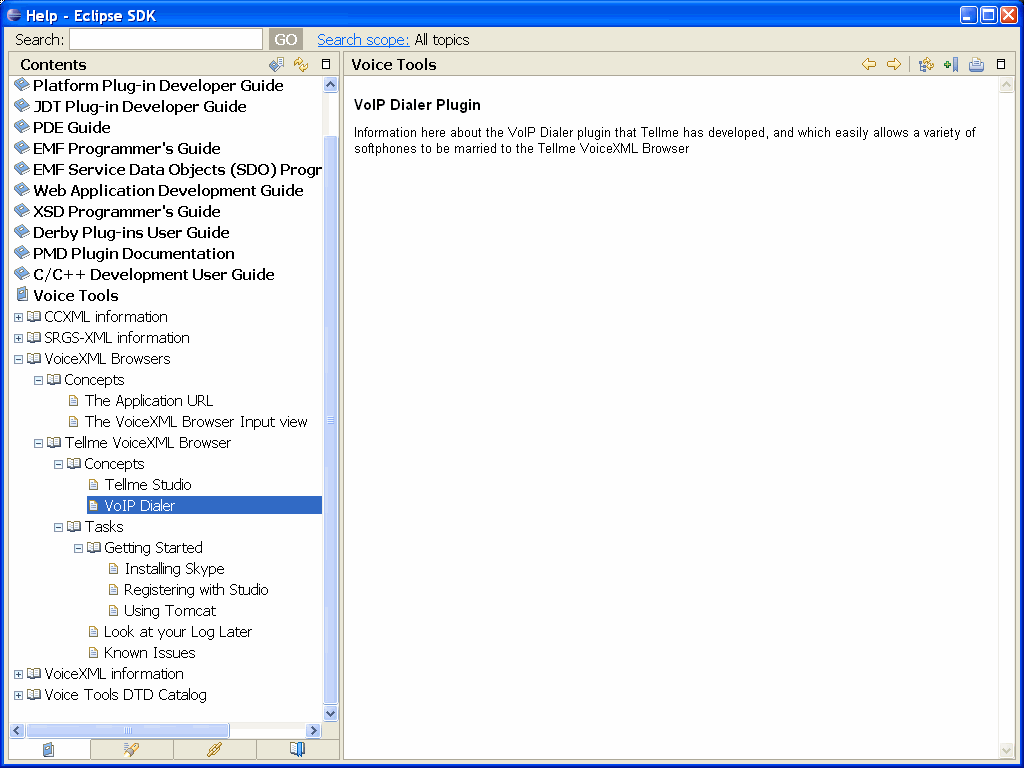Open C/C++ Development User Guide
Viewport: 1024px width, 768px height.
(153, 274)
